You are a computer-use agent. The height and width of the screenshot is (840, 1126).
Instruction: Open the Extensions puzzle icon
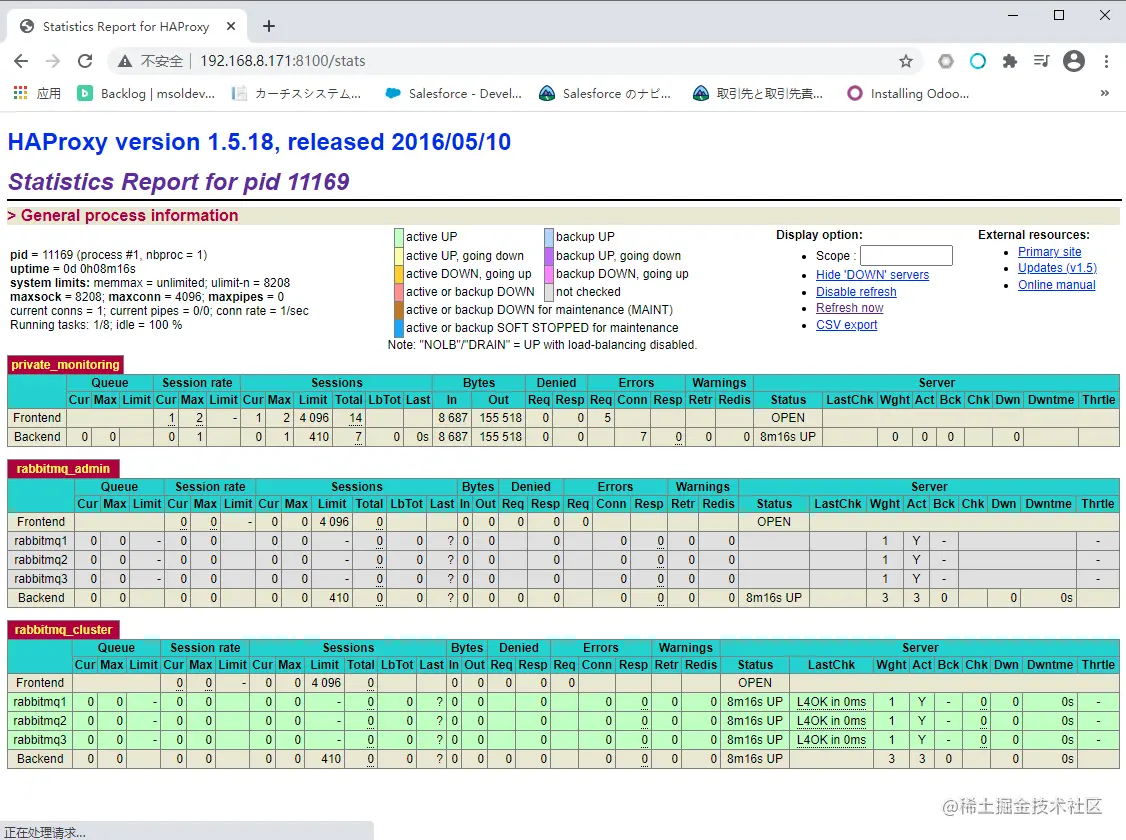(1010, 61)
